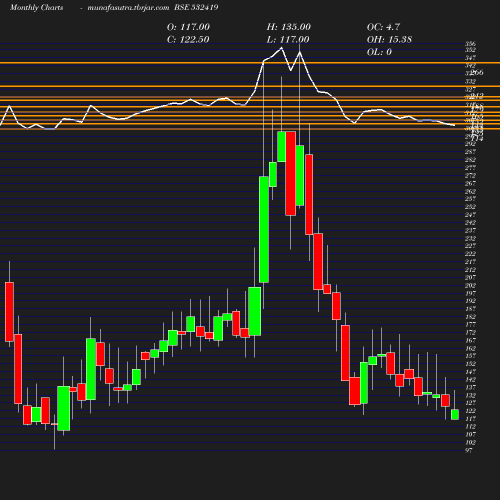Click the 222 price axis label
500x500 pixels.
tap(470, 254)
